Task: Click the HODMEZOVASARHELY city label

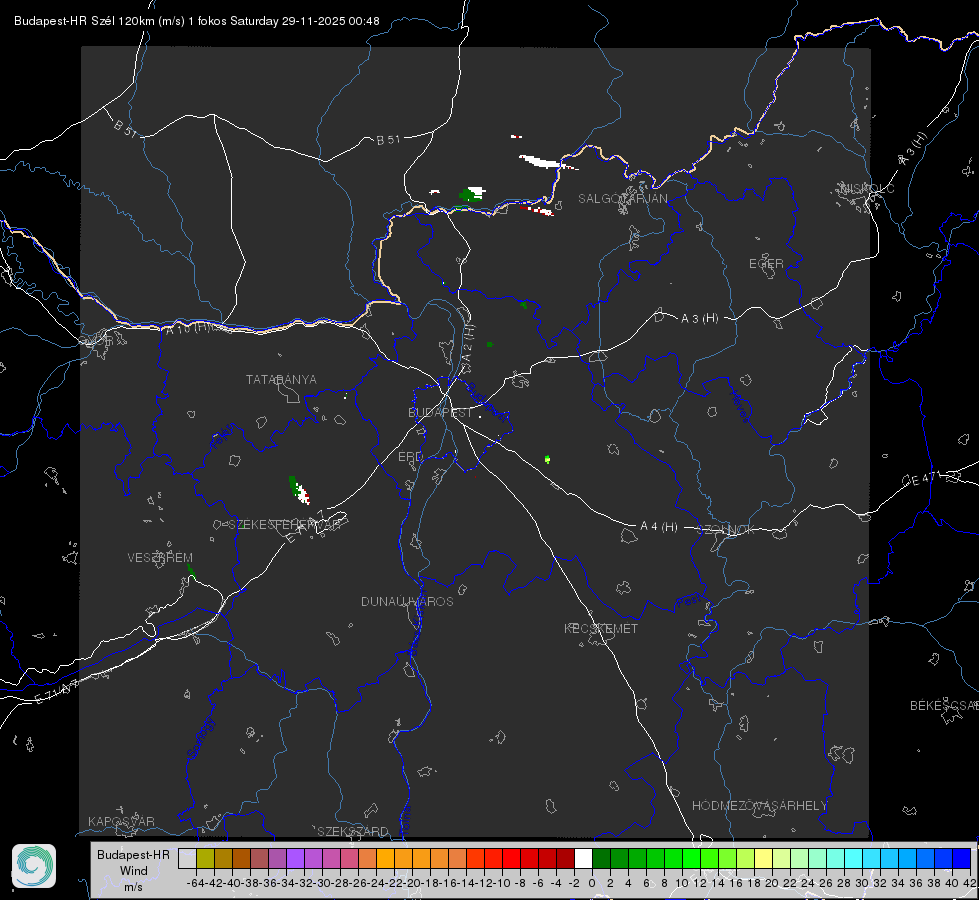Action: (x=760, y=806)
